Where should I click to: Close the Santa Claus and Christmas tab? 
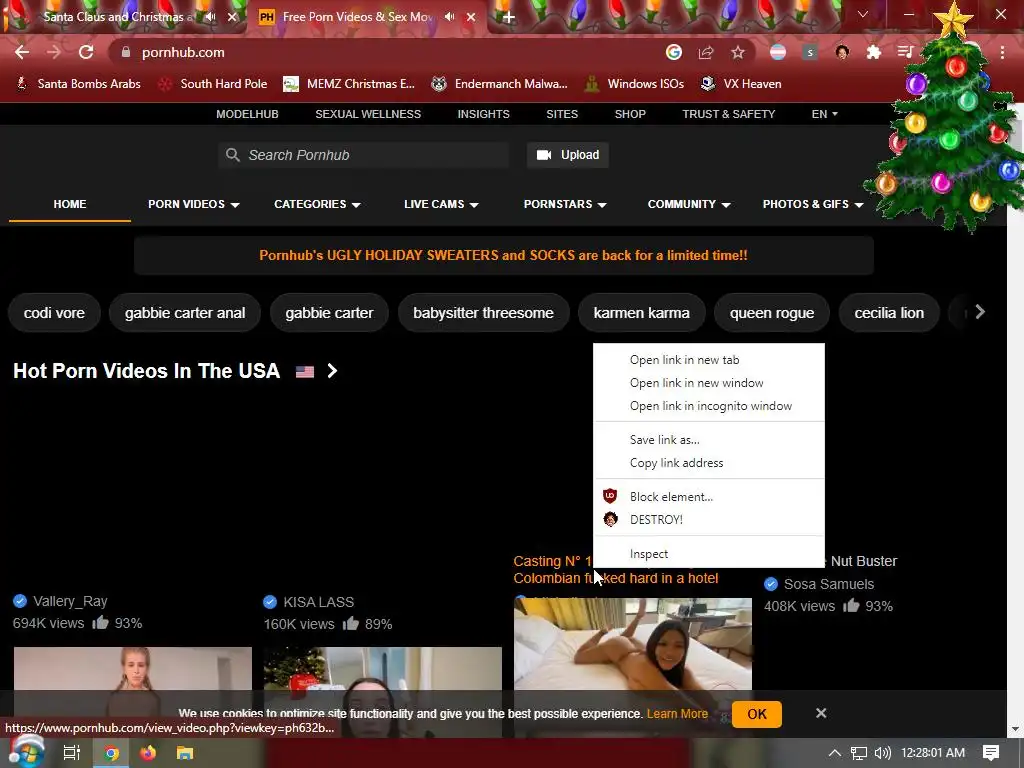[x=232, y=17]
